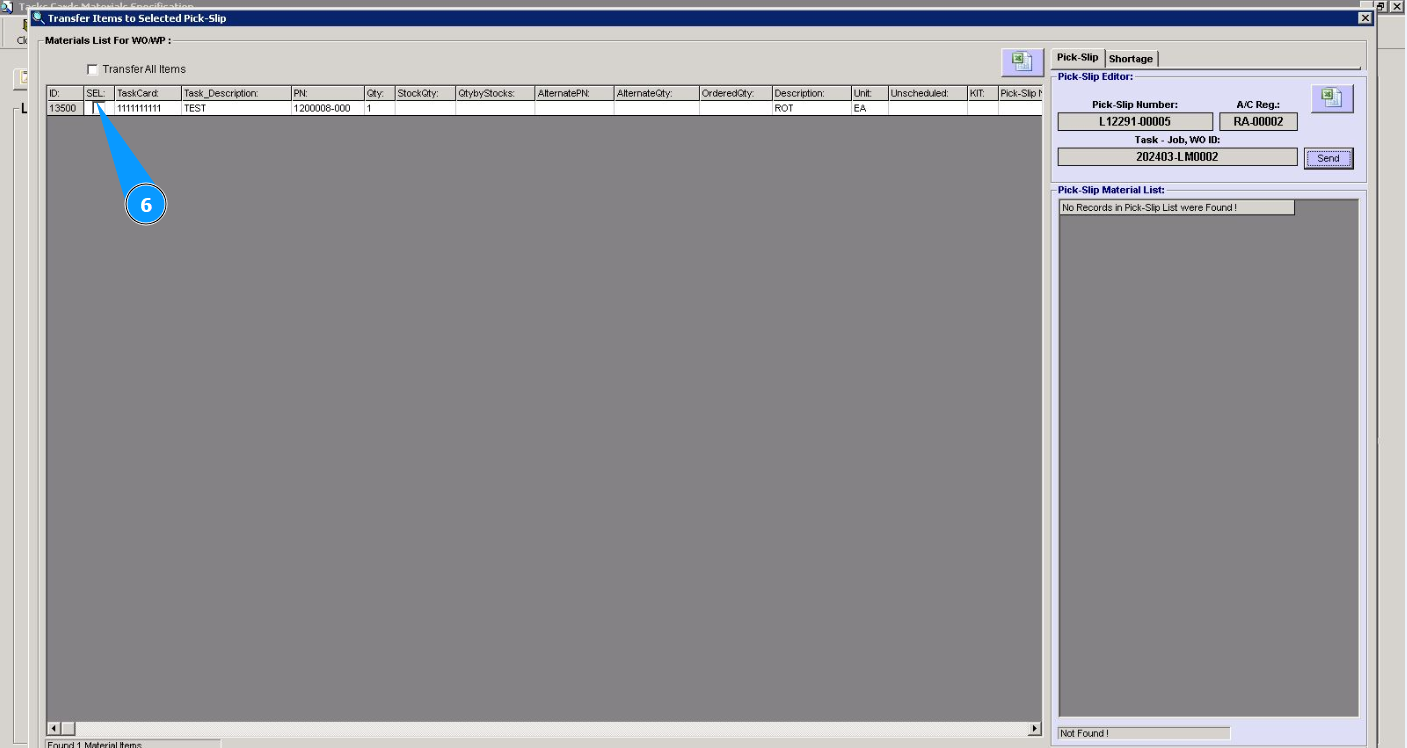Sort by the PN column header
Screen dimensions: 1407x748
[x=327, y=94]
